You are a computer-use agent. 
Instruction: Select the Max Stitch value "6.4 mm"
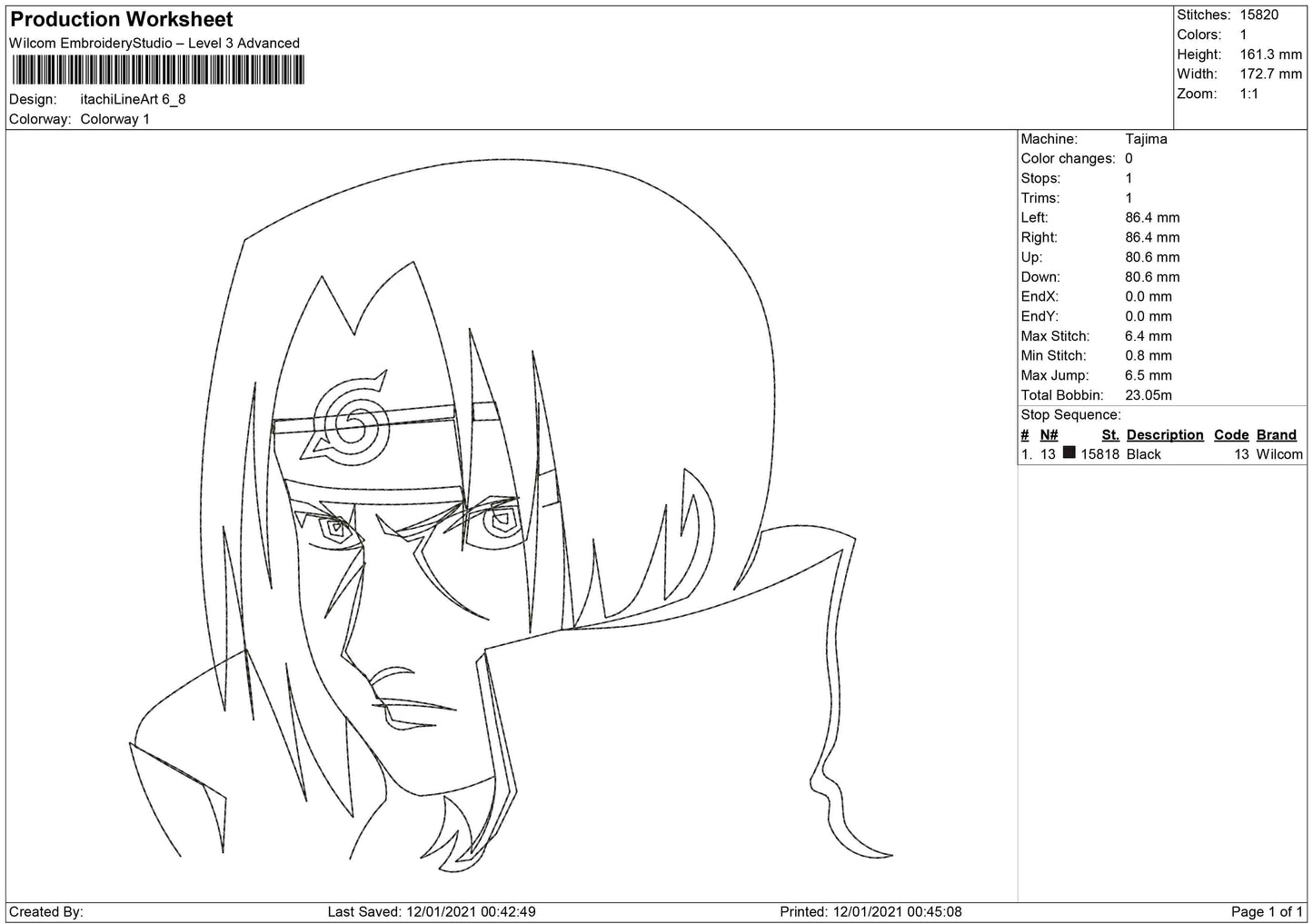tap(1149, 336)
